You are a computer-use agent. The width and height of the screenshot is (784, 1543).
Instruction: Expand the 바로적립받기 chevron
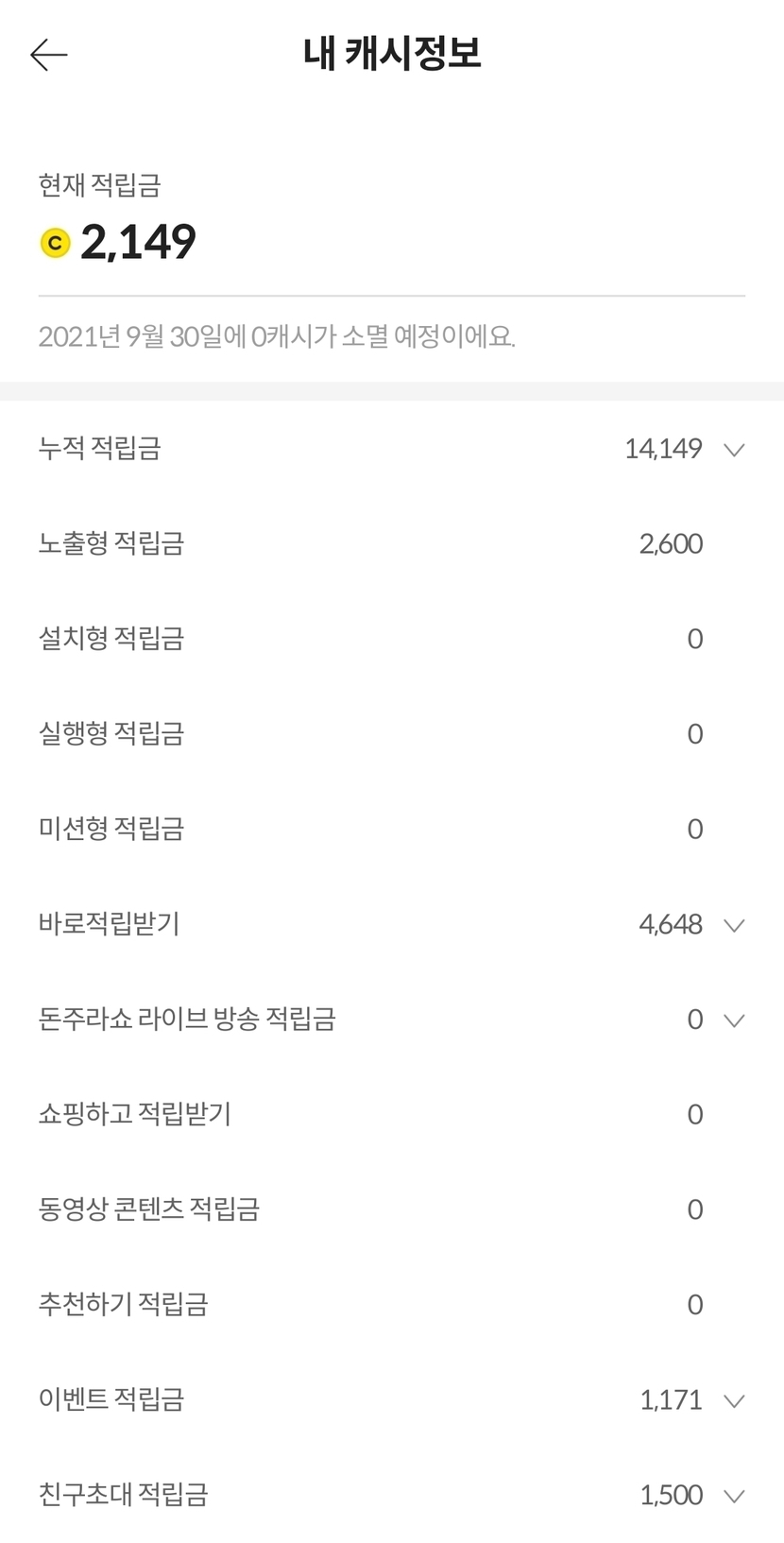(x=734, y=925)
